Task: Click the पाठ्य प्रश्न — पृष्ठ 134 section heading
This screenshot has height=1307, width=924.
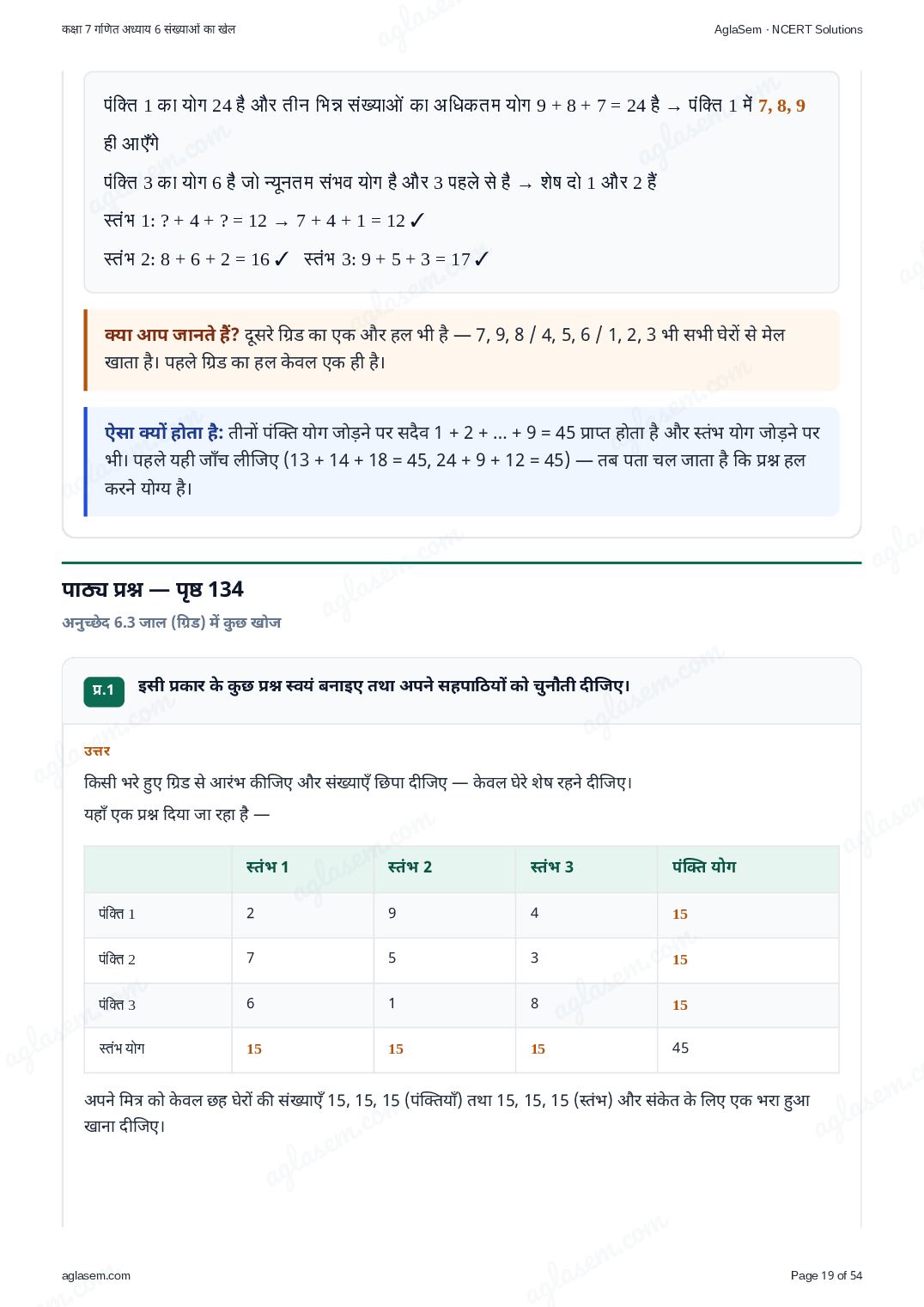Action: [153, 590]
